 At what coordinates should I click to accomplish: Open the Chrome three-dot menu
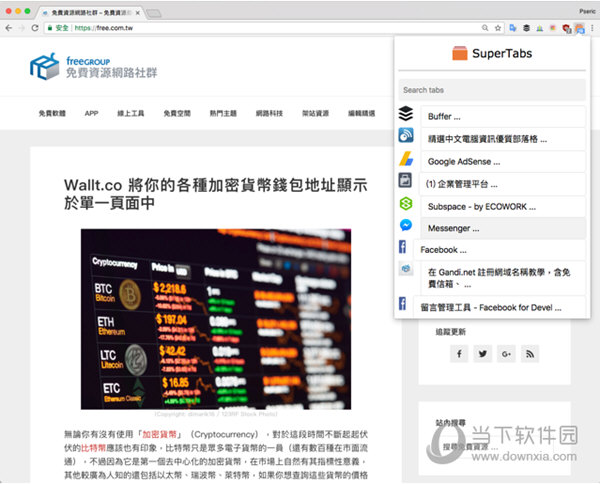pyautogui.click(x=592, y=28)
